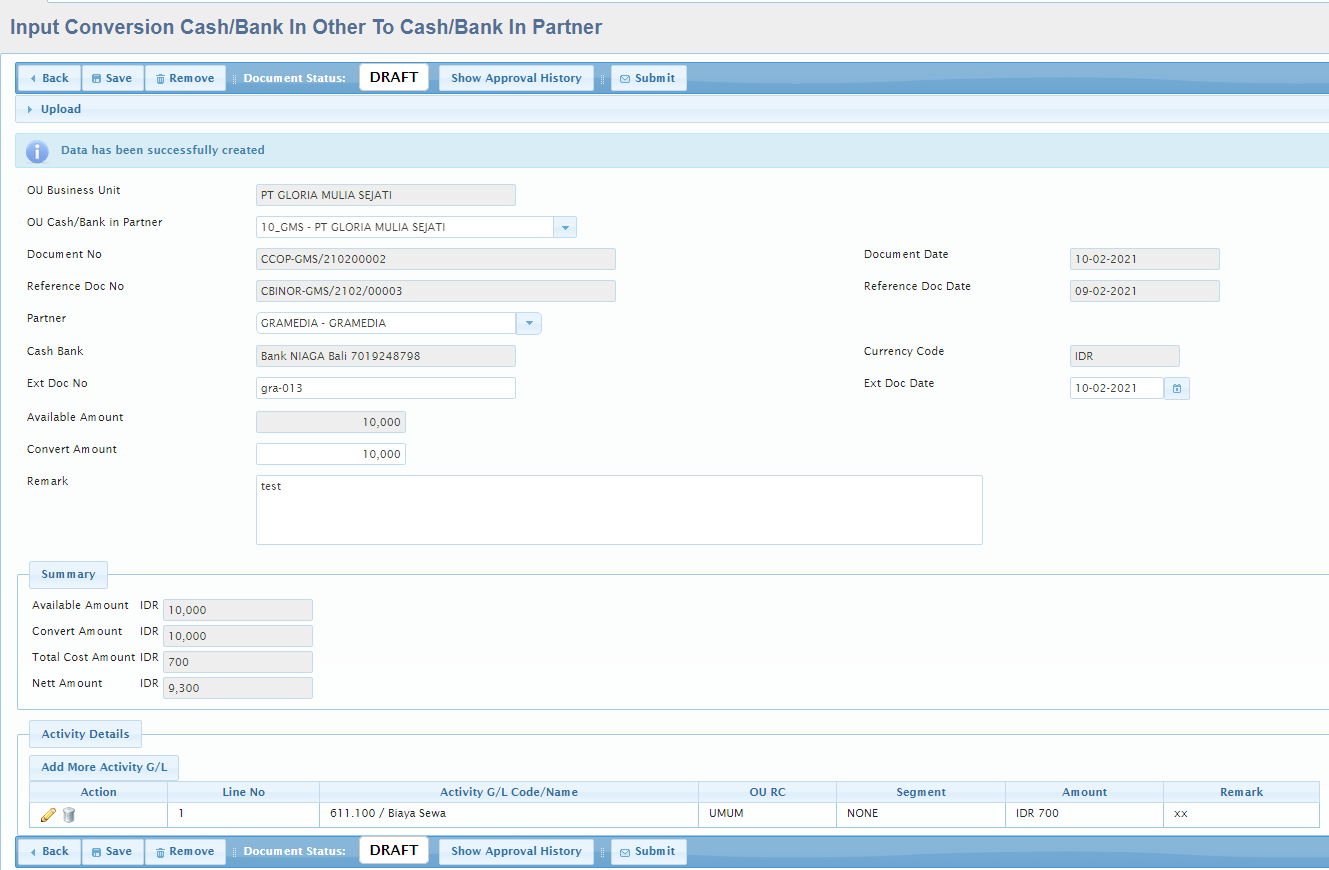Click the xx remark cell
This screenshot has width=1329, height=870.
point(1242,814)
